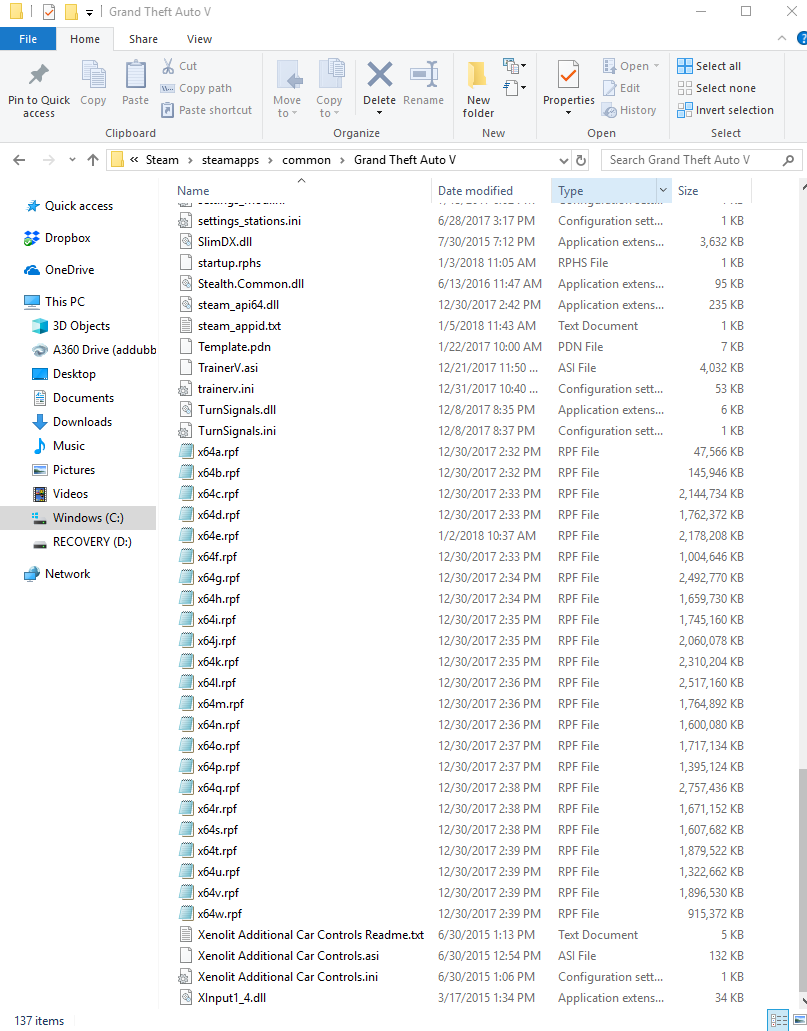Open the Help question mark

802,38
